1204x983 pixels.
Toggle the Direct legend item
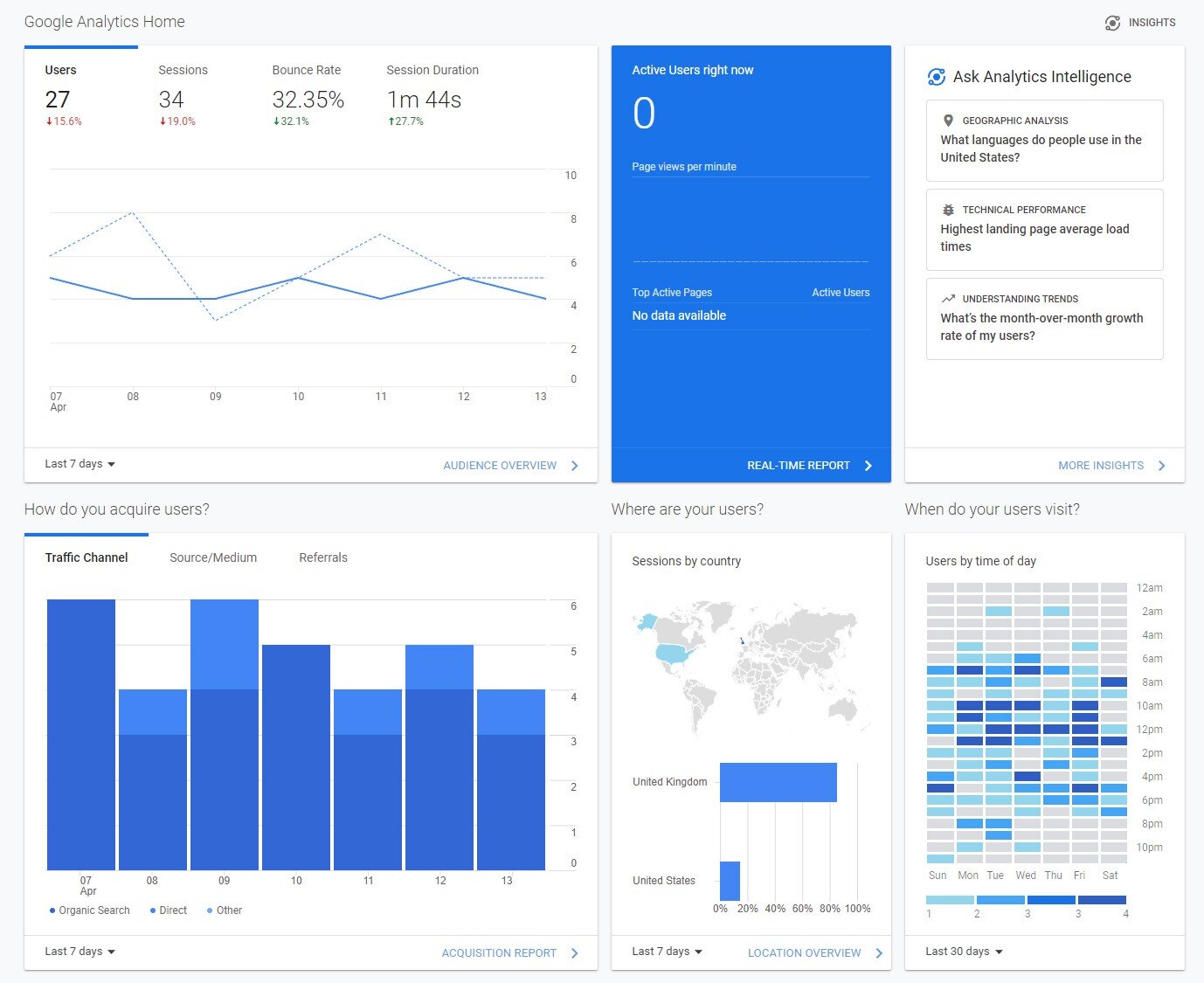click(x=169, y=910)
